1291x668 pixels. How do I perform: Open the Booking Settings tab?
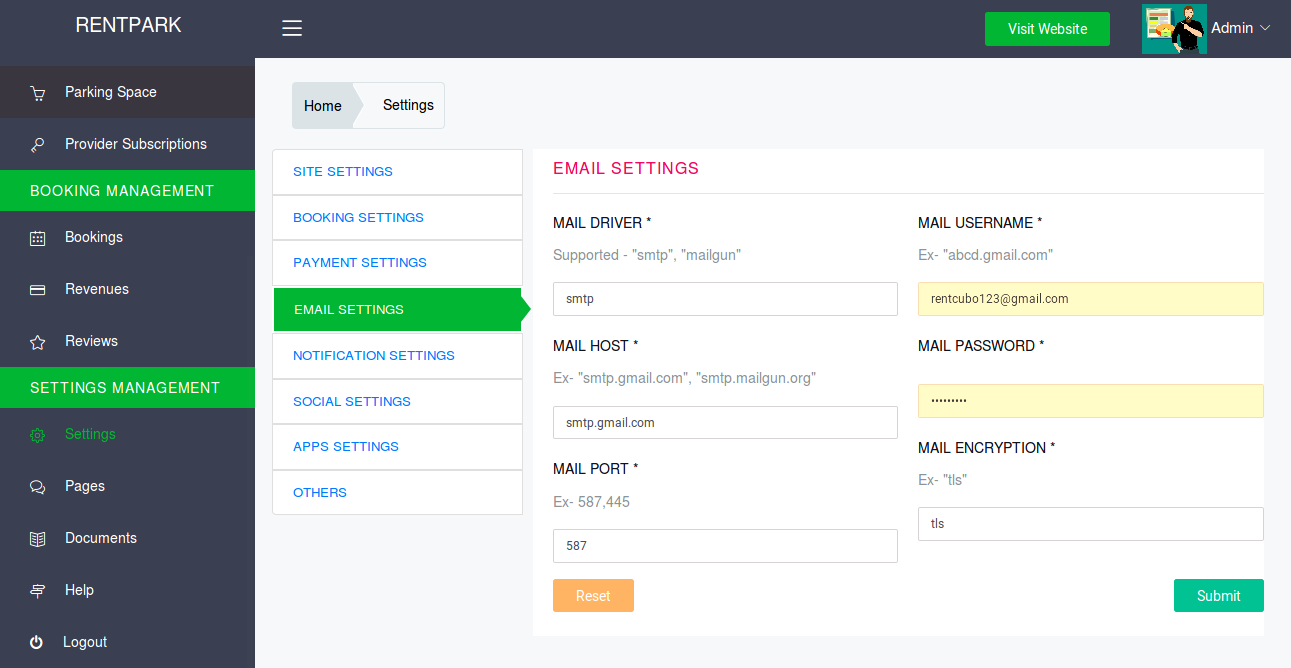397,217
